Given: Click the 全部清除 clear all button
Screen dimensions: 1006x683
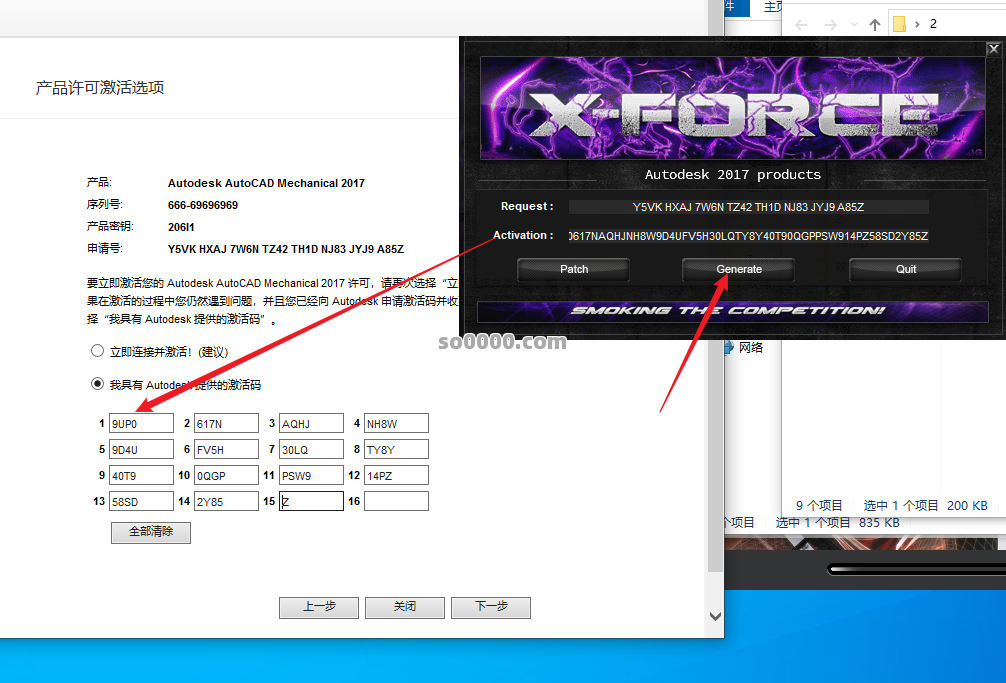Looking at the screenshot, I should coord(151,532).
